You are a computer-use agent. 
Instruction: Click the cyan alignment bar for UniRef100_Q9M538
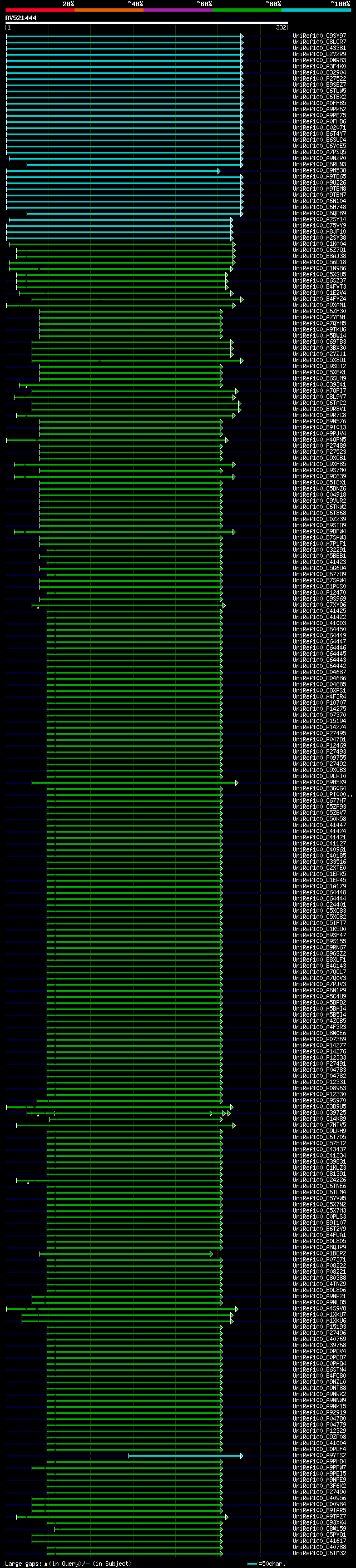(113, 171)
